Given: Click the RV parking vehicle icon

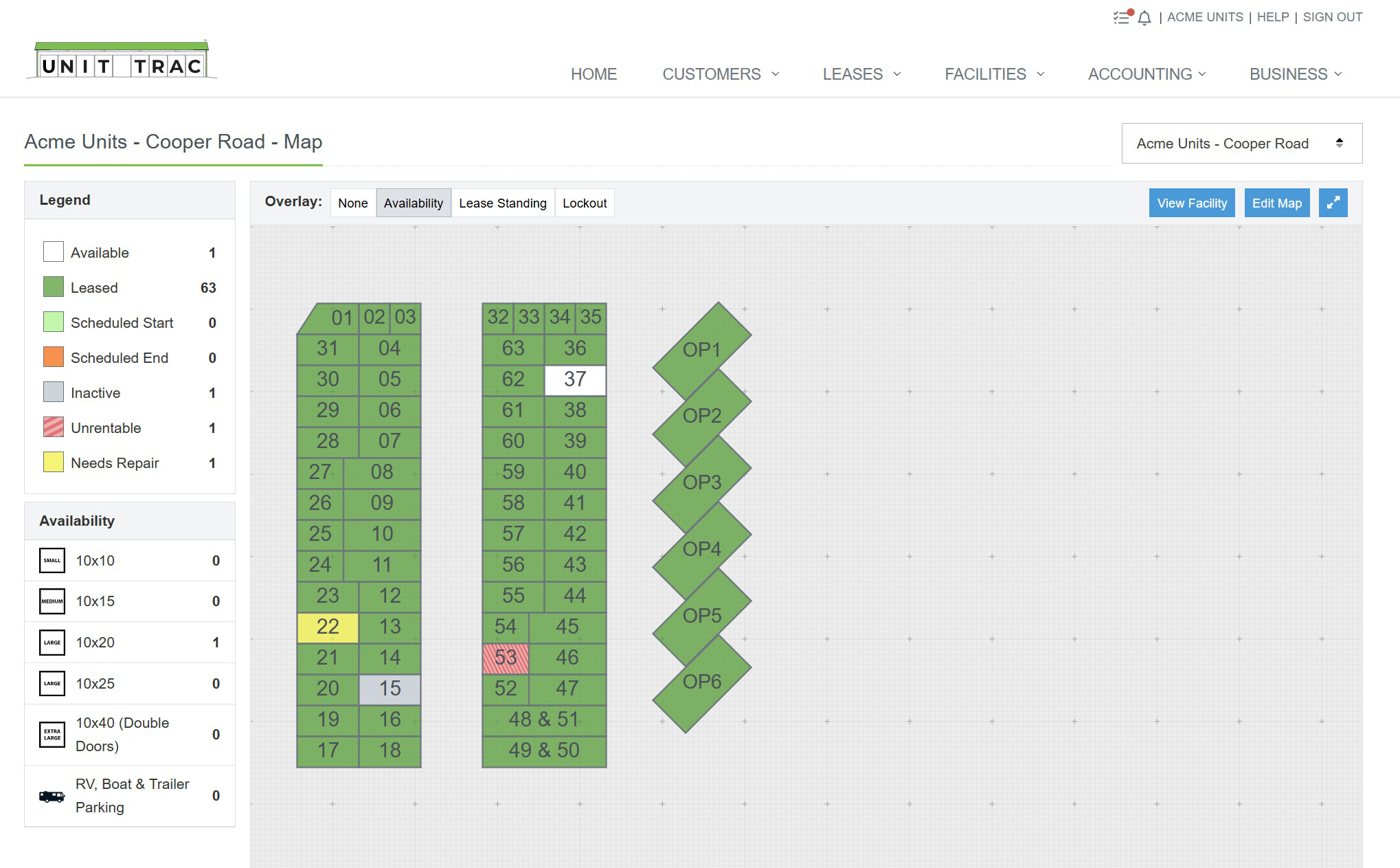Looking at the screenshot, I should [x=52, y=796].
